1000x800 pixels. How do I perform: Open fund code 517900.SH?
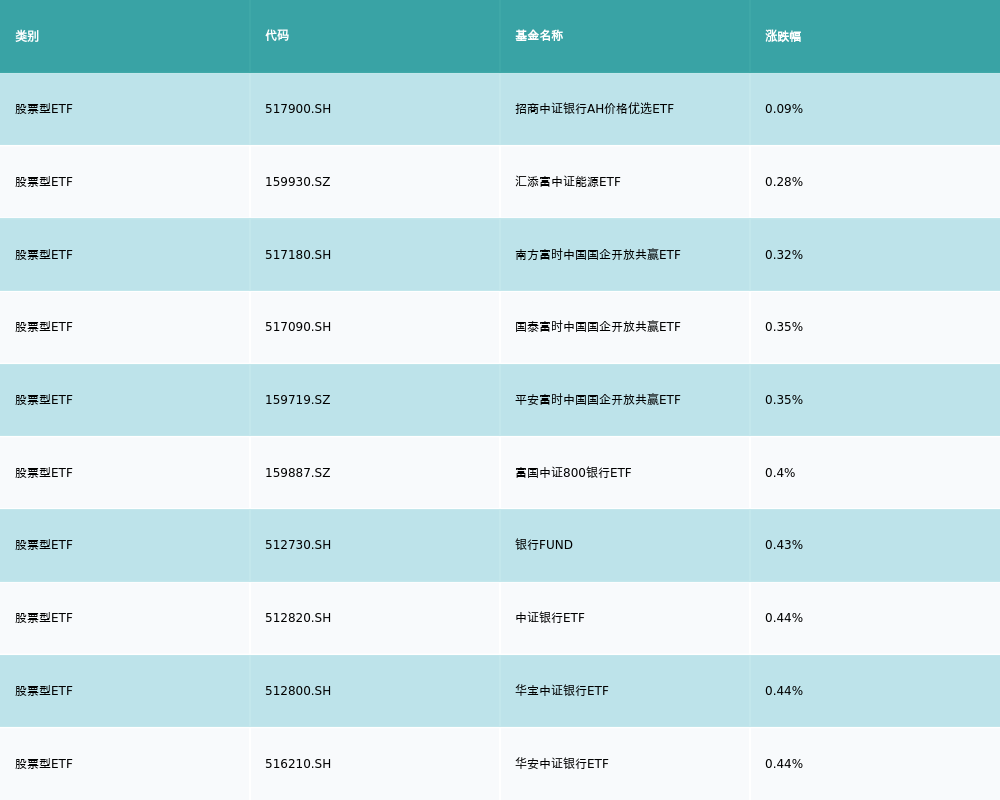tap(298, 109)
